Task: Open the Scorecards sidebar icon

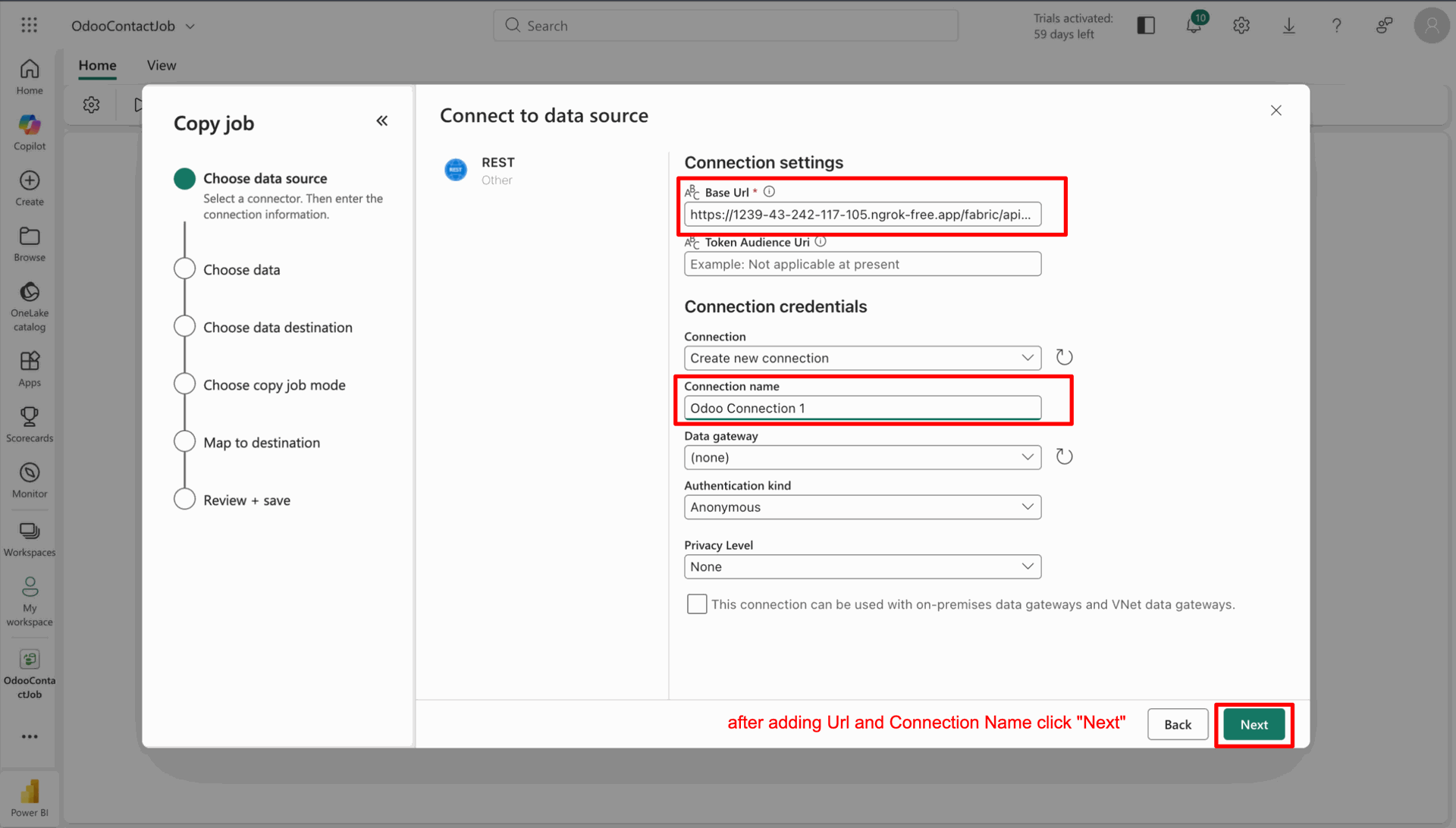Action: 30,424
